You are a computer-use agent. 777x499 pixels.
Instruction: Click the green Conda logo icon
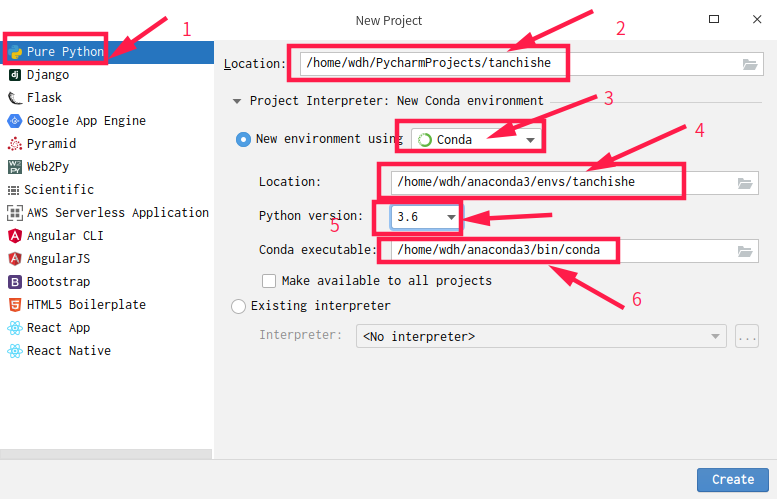click(x=425, y=140)
